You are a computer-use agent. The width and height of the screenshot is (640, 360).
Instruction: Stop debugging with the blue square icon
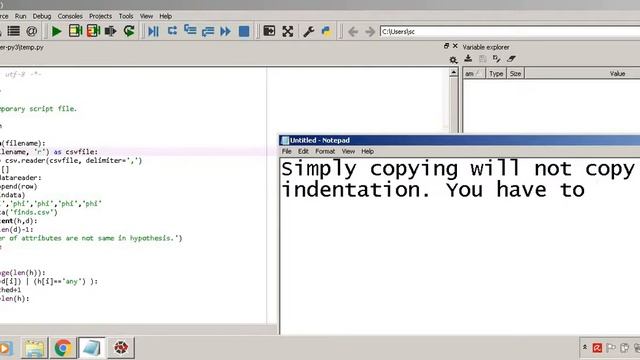coord(244,31)
